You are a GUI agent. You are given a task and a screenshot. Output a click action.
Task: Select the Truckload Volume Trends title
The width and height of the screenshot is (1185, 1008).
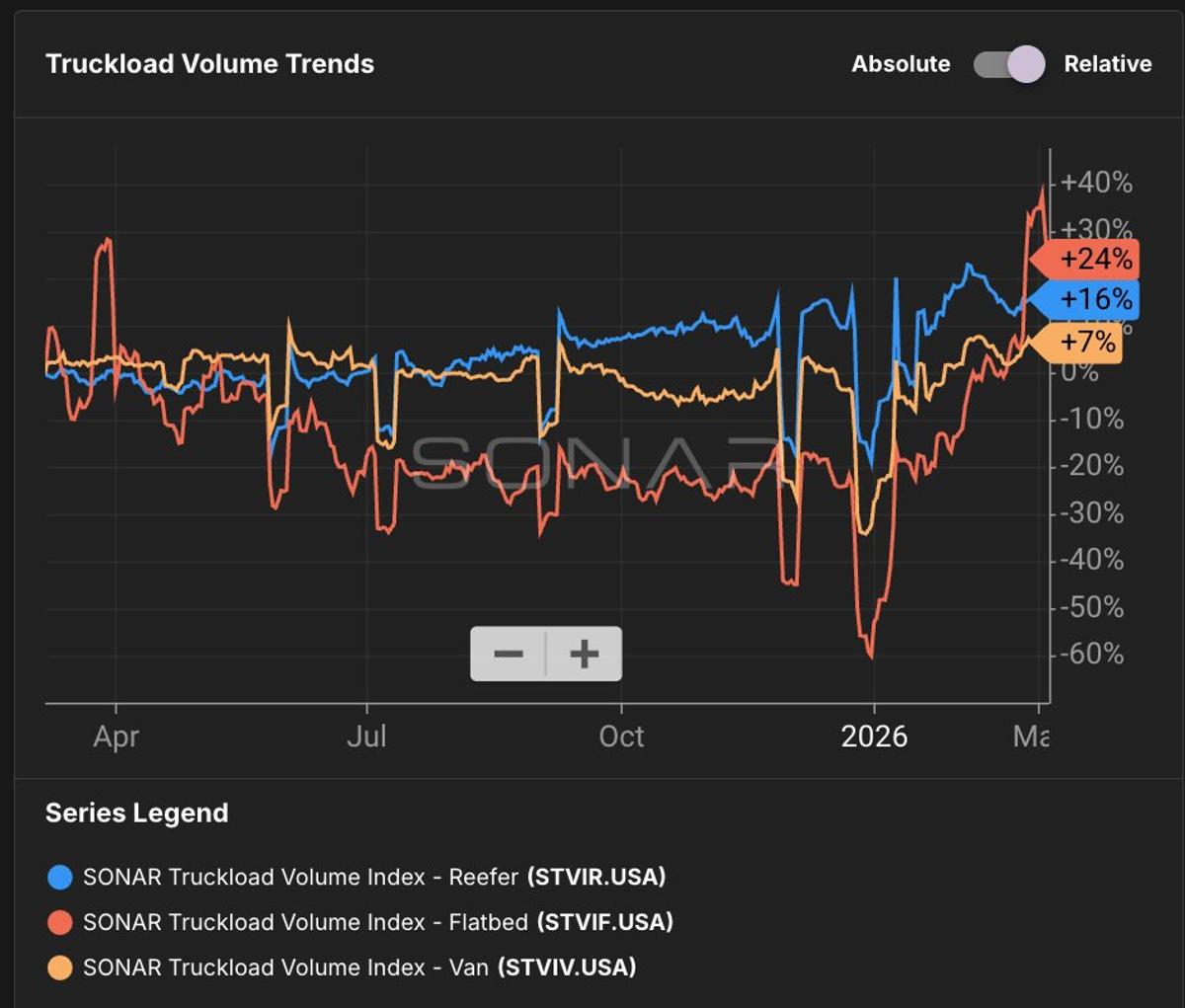pos(209,64)
